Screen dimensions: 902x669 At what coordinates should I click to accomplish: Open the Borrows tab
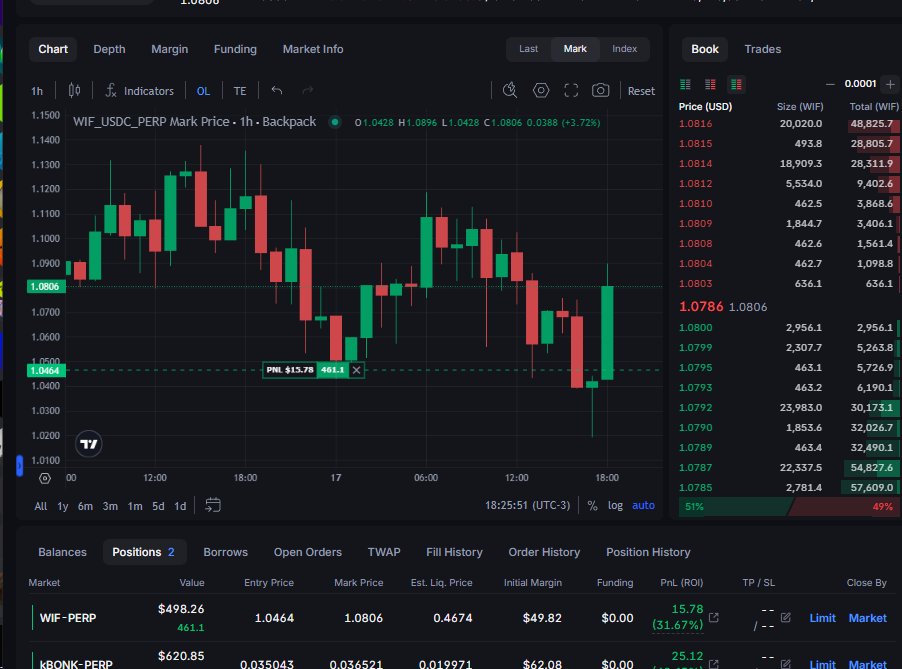point(226,552)
